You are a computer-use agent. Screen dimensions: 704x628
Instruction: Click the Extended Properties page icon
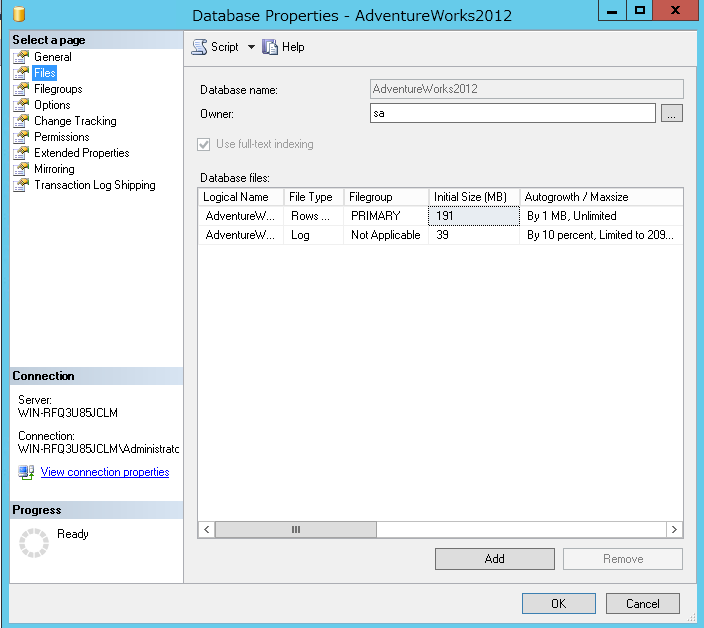21,153
